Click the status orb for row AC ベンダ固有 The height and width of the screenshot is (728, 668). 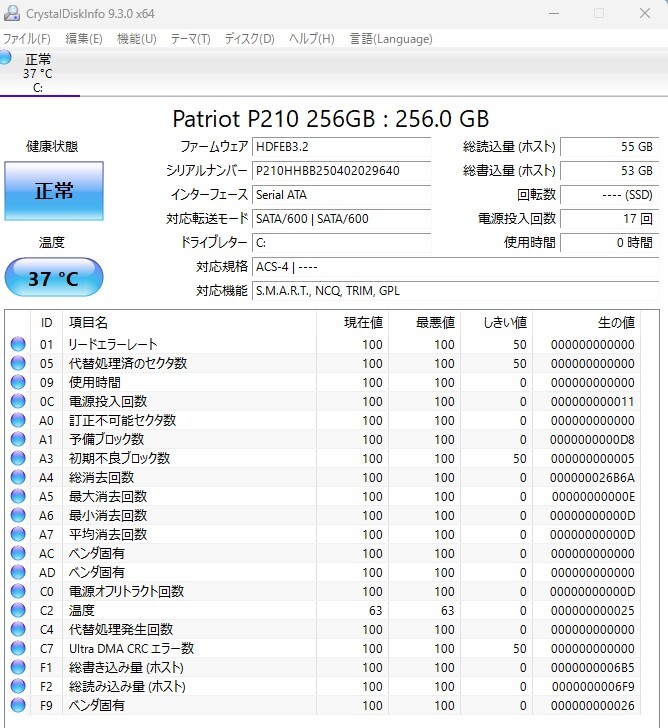click(18, 553)
